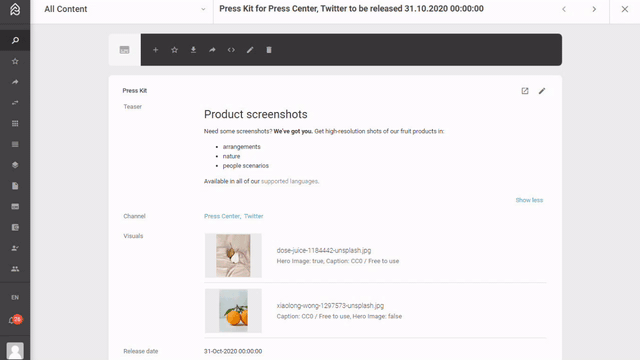640x360 pixels.
Task: Open the search icon in the sidebar
Action: (15, 40)
